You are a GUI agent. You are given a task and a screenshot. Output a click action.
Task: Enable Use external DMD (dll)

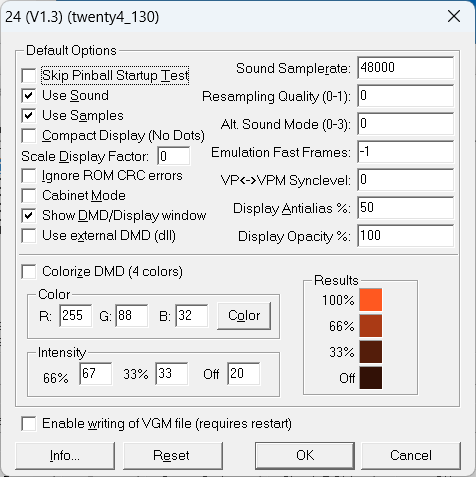29,236
